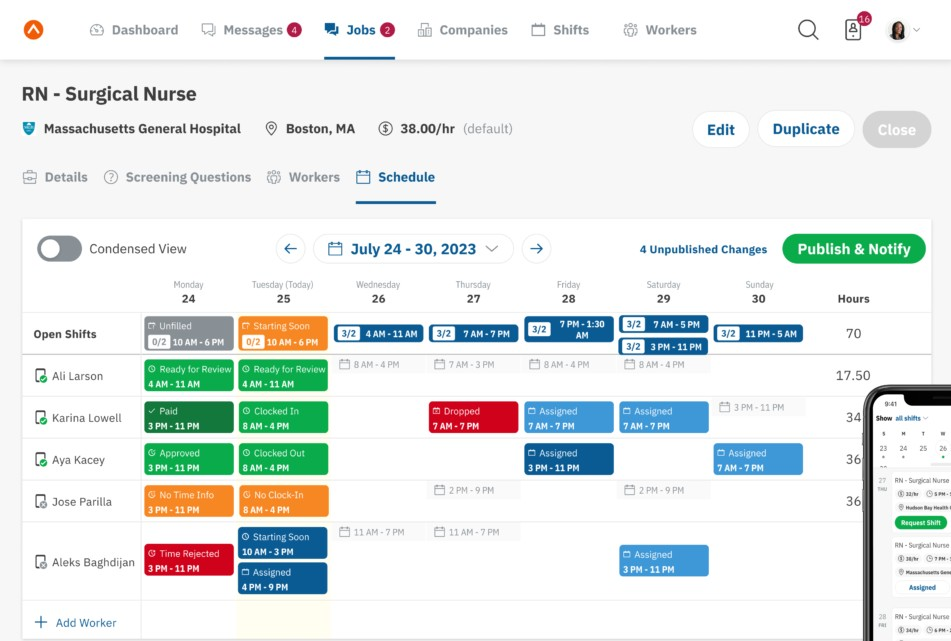The width and height of the screenshot is (951, 641).
Task: Open the Messages menu
Action: click(251, 30)
